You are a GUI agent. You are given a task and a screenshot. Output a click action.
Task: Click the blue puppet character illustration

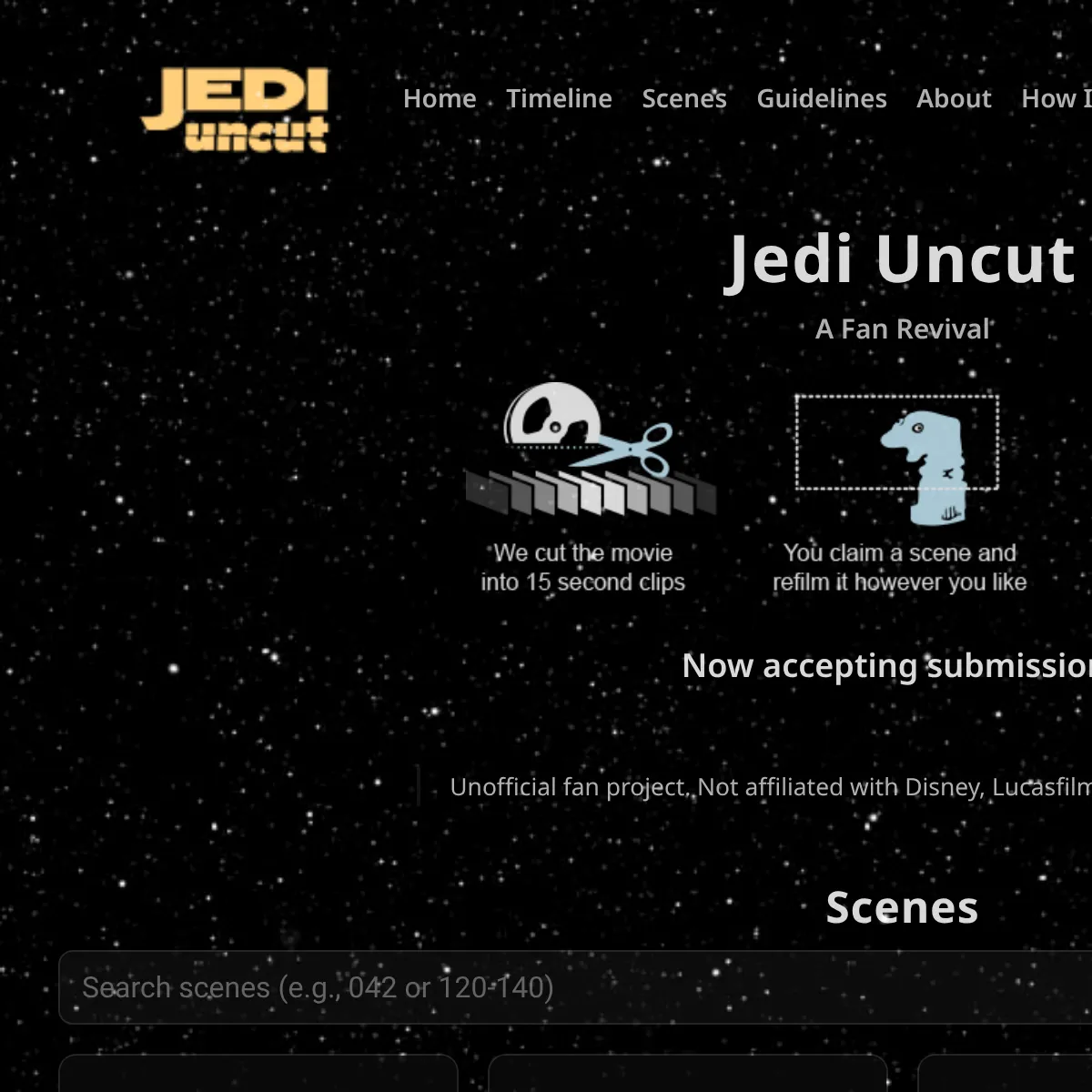point(924,464)
